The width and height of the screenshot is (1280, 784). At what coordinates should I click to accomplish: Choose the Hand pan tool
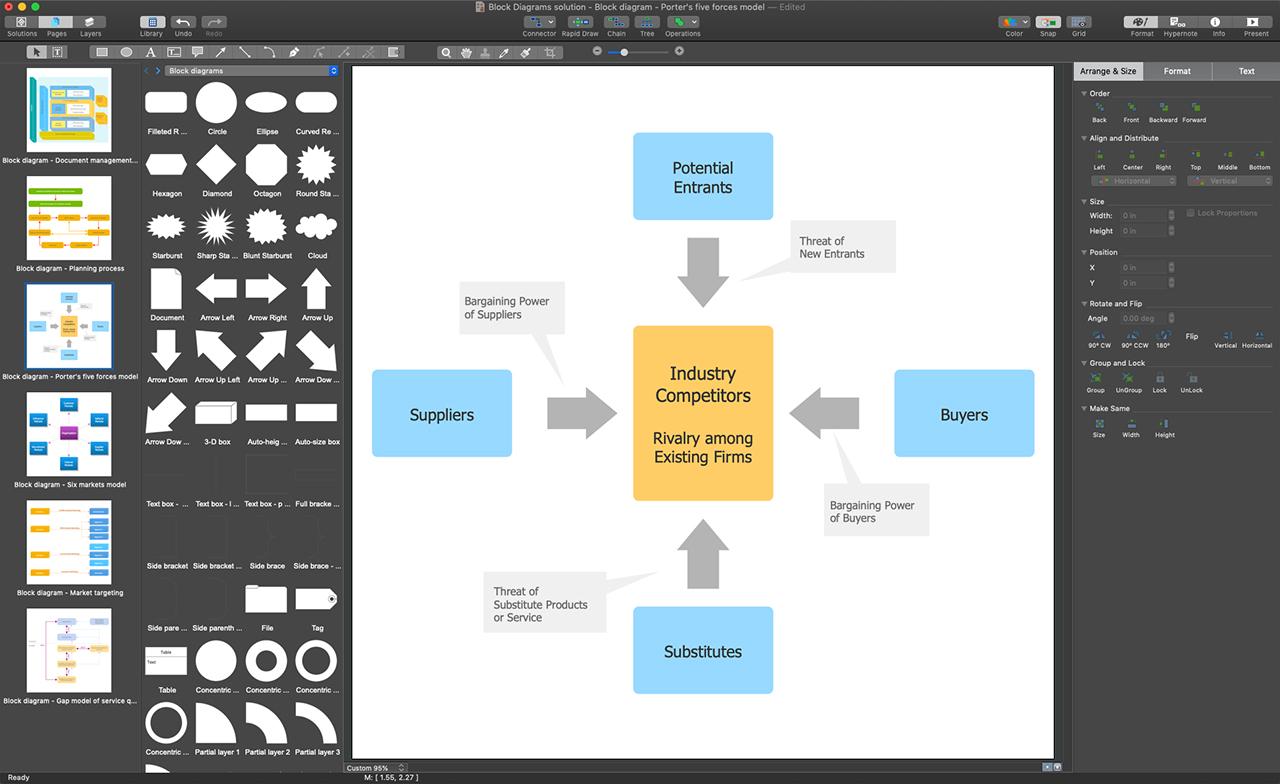click(x=465, y=52)
